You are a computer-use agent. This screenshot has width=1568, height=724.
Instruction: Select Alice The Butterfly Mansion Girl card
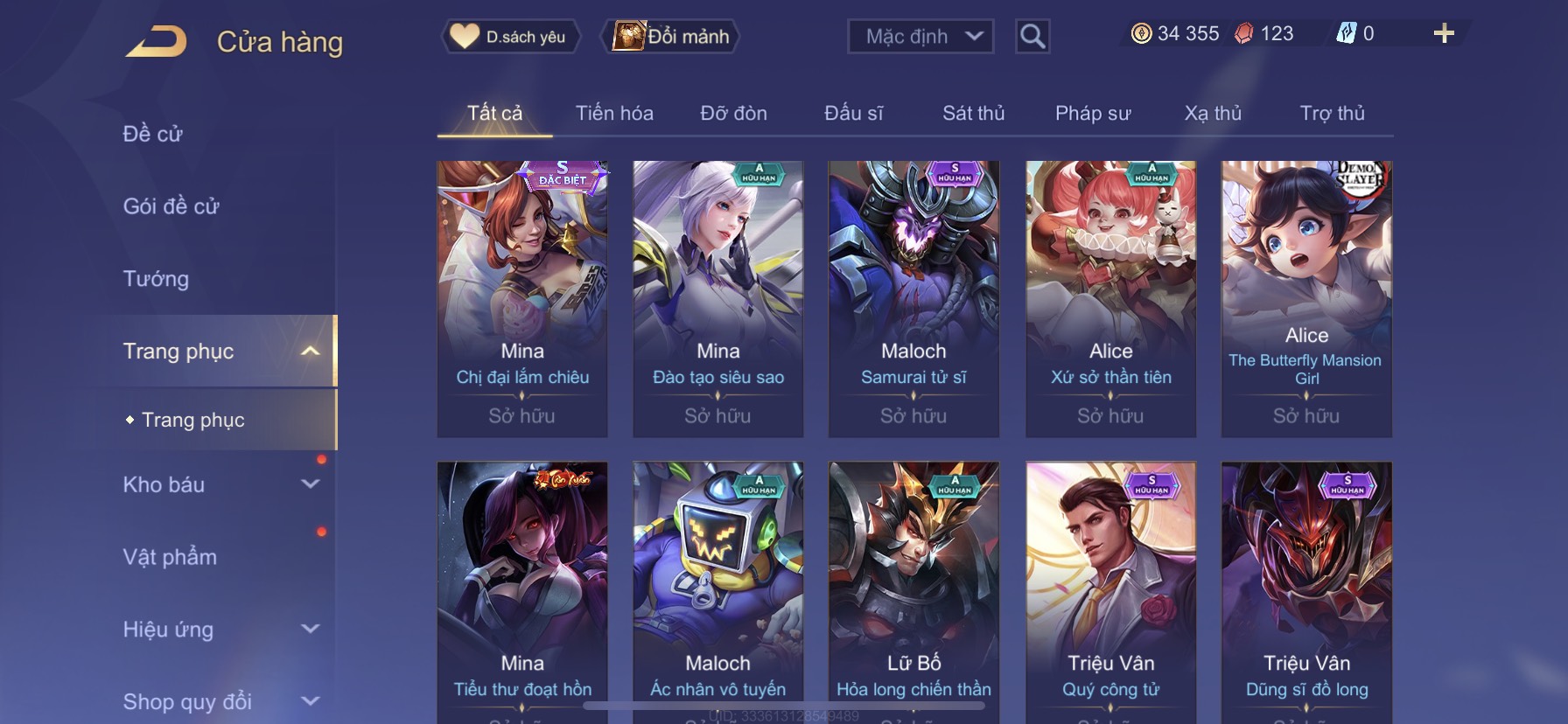tap(1306, 299)
